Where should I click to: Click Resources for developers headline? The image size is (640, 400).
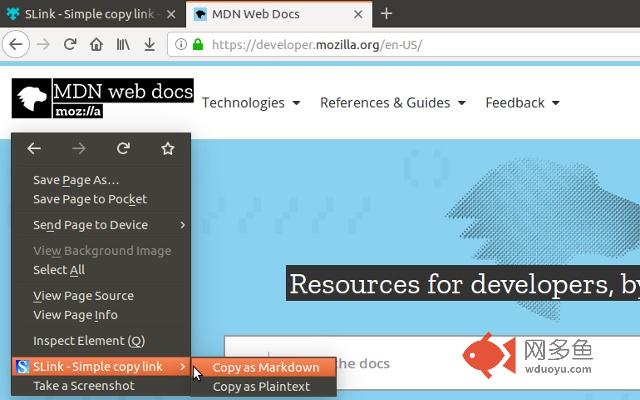point(463,283)
